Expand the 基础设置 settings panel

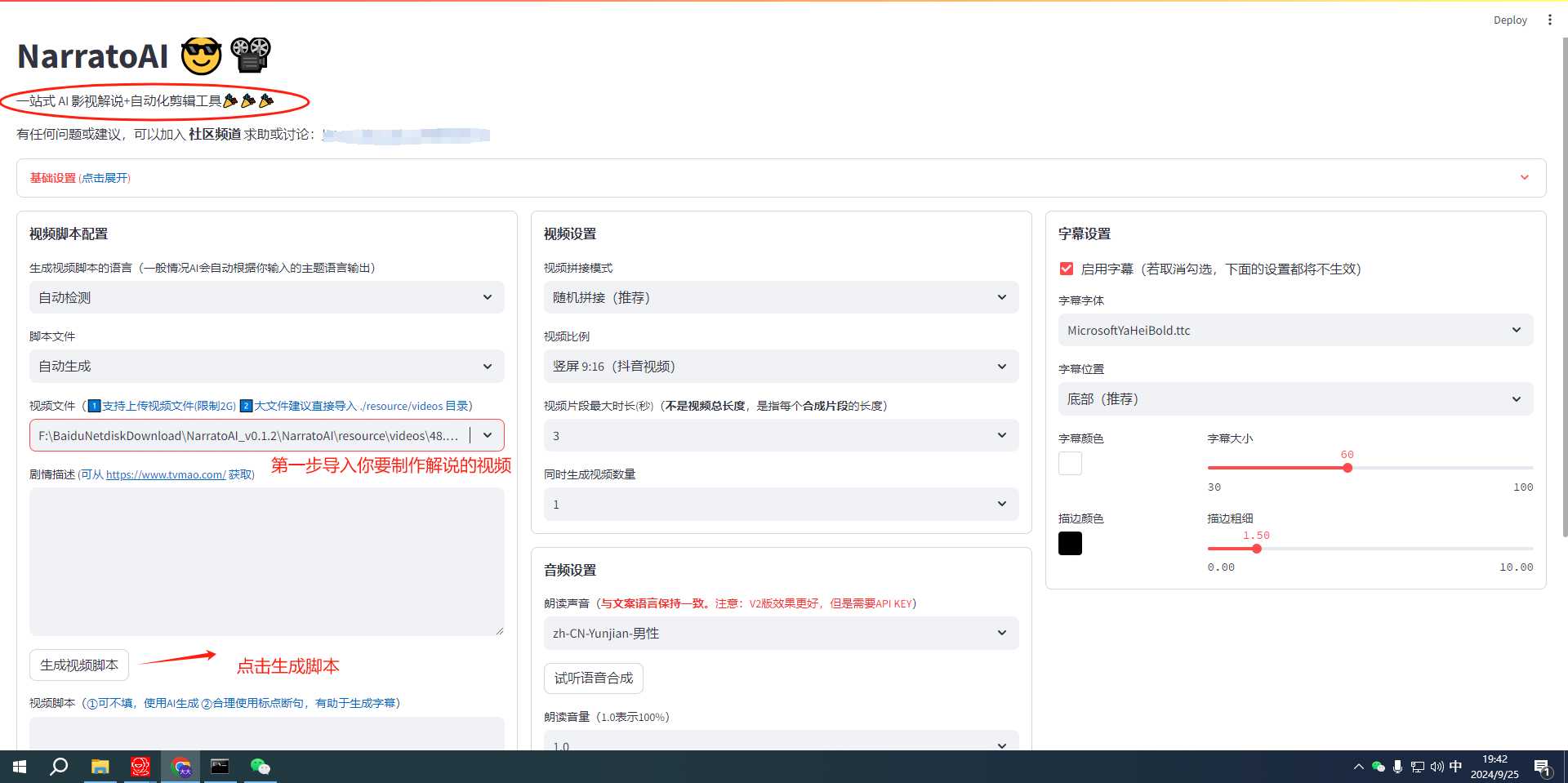[x=781, y=178]
